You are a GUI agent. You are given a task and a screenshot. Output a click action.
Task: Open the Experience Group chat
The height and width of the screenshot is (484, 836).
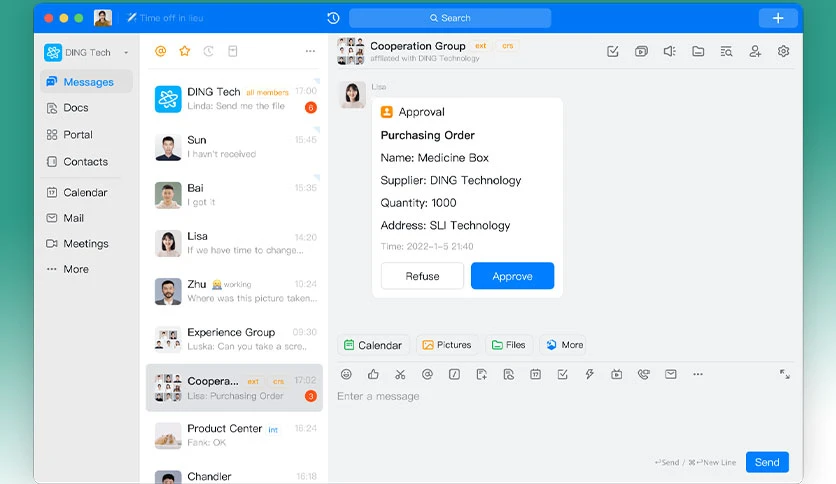234,339
